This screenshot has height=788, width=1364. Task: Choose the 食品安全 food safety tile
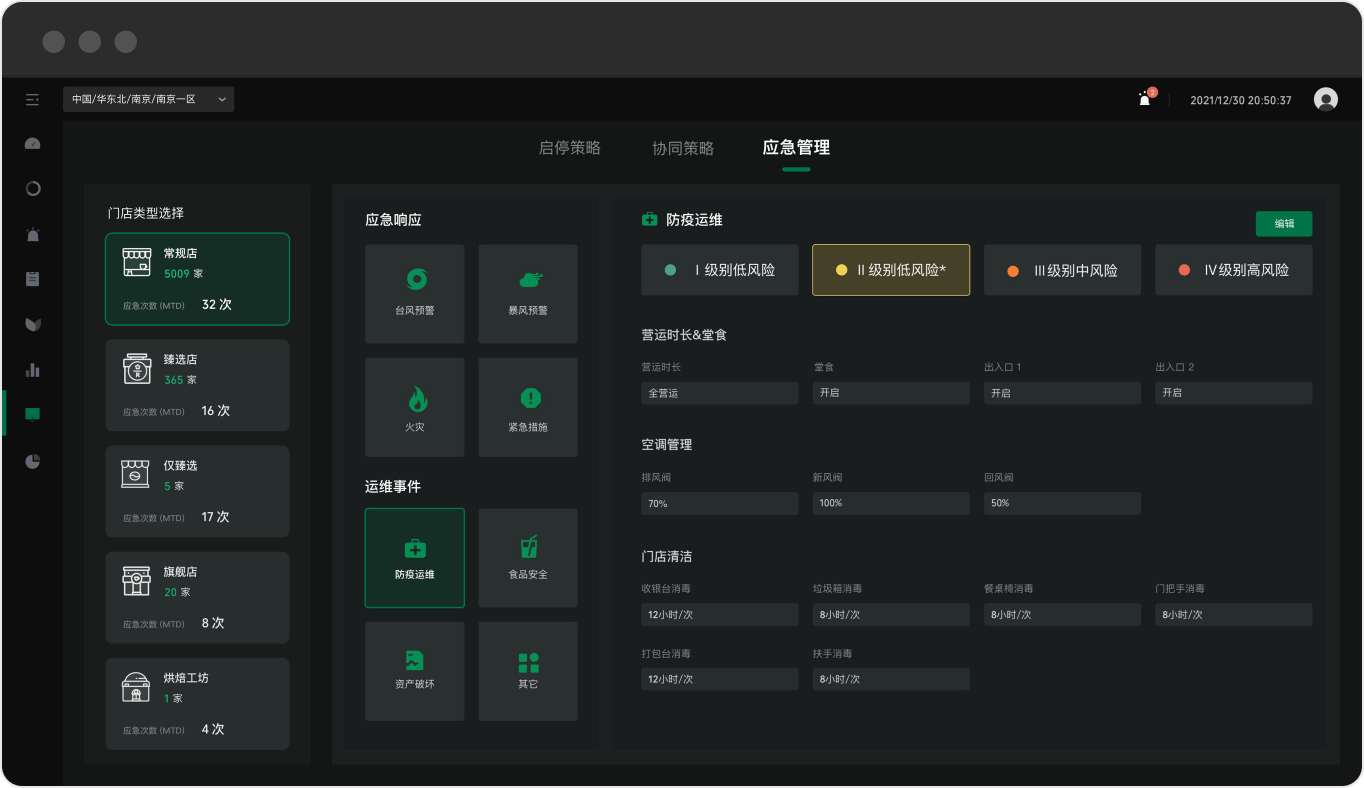(528, 558)
